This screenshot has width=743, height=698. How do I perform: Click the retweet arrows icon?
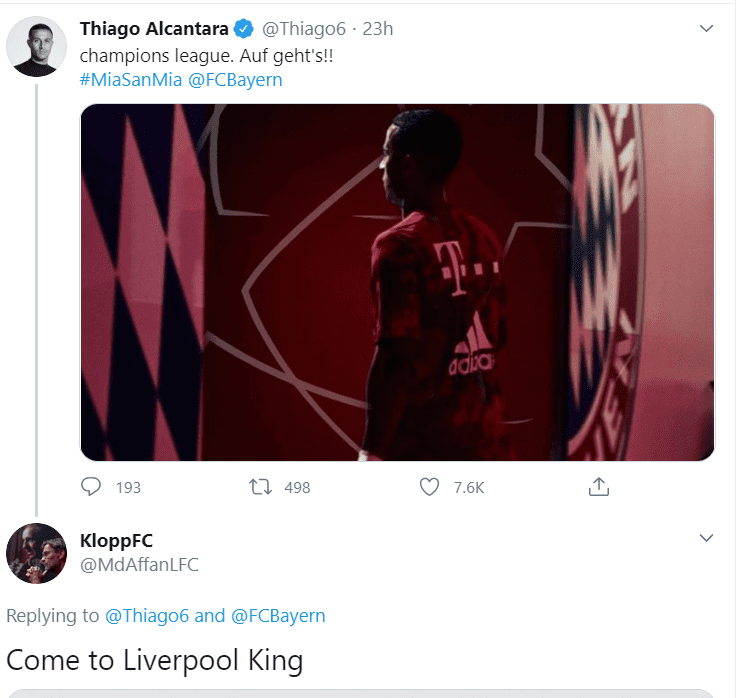[260, 487]
